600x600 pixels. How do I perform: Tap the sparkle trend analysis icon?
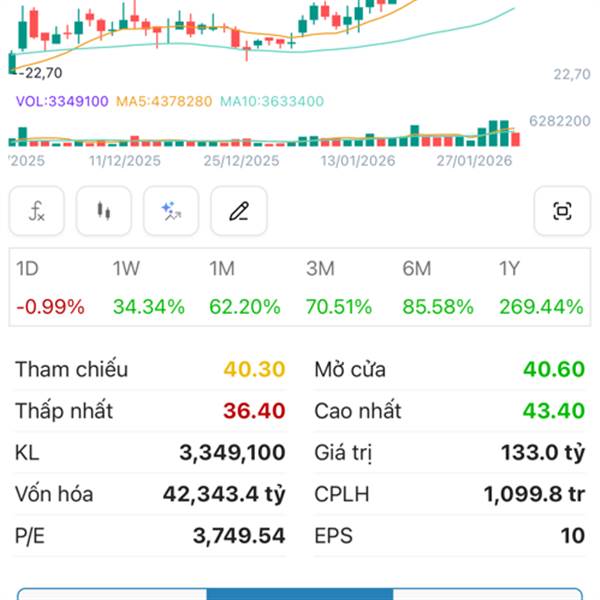[x=171, y=211]
